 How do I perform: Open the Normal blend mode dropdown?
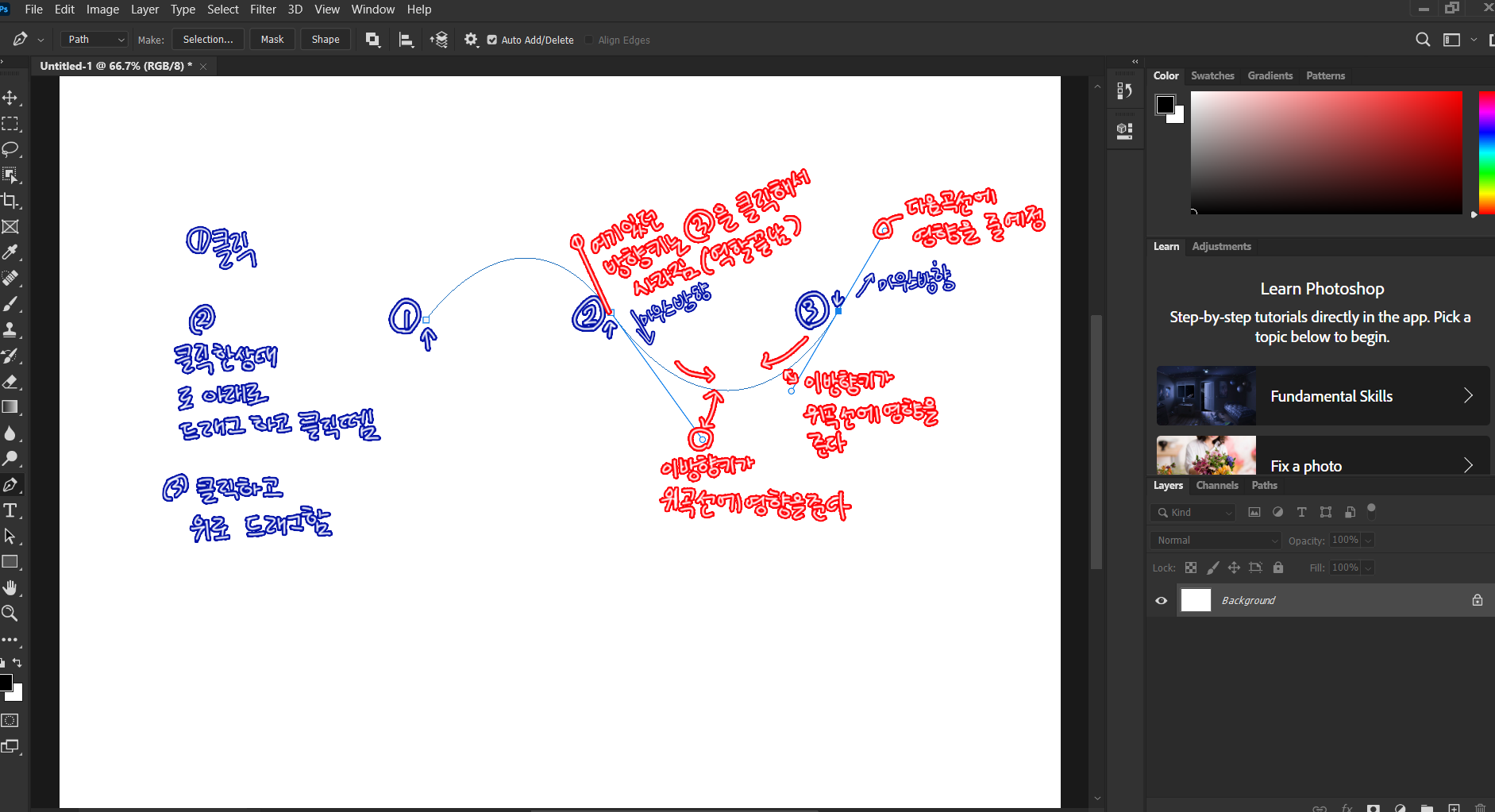tap(1216, 541)
